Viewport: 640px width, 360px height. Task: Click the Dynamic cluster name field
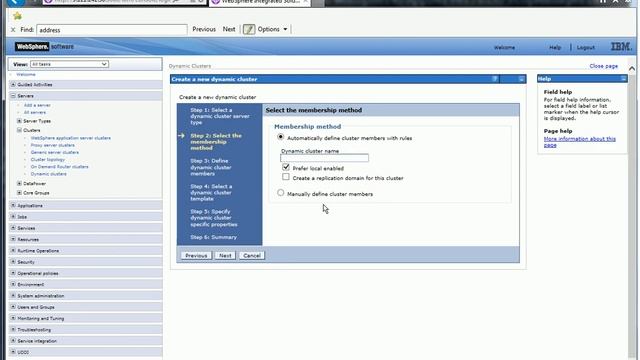point(324,158)
